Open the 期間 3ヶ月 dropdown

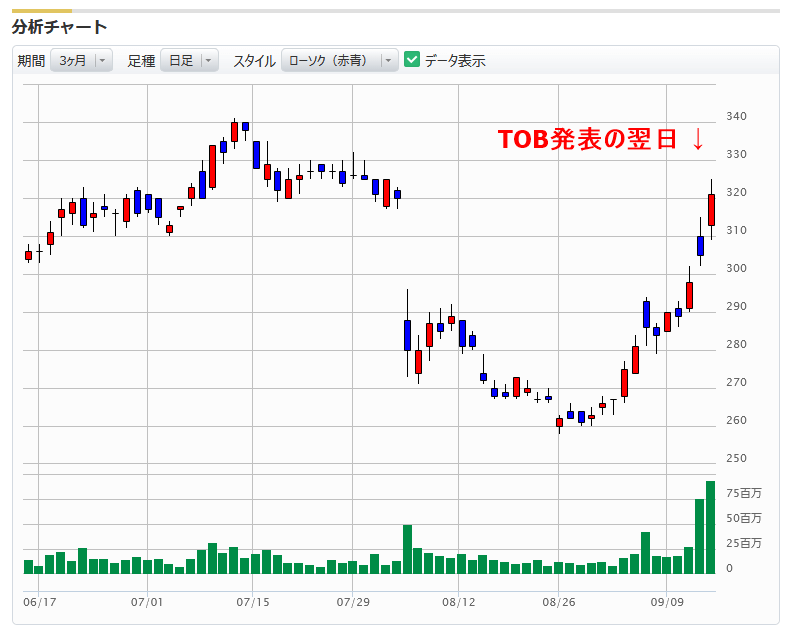pyautogui.click(x=81, y=60)
